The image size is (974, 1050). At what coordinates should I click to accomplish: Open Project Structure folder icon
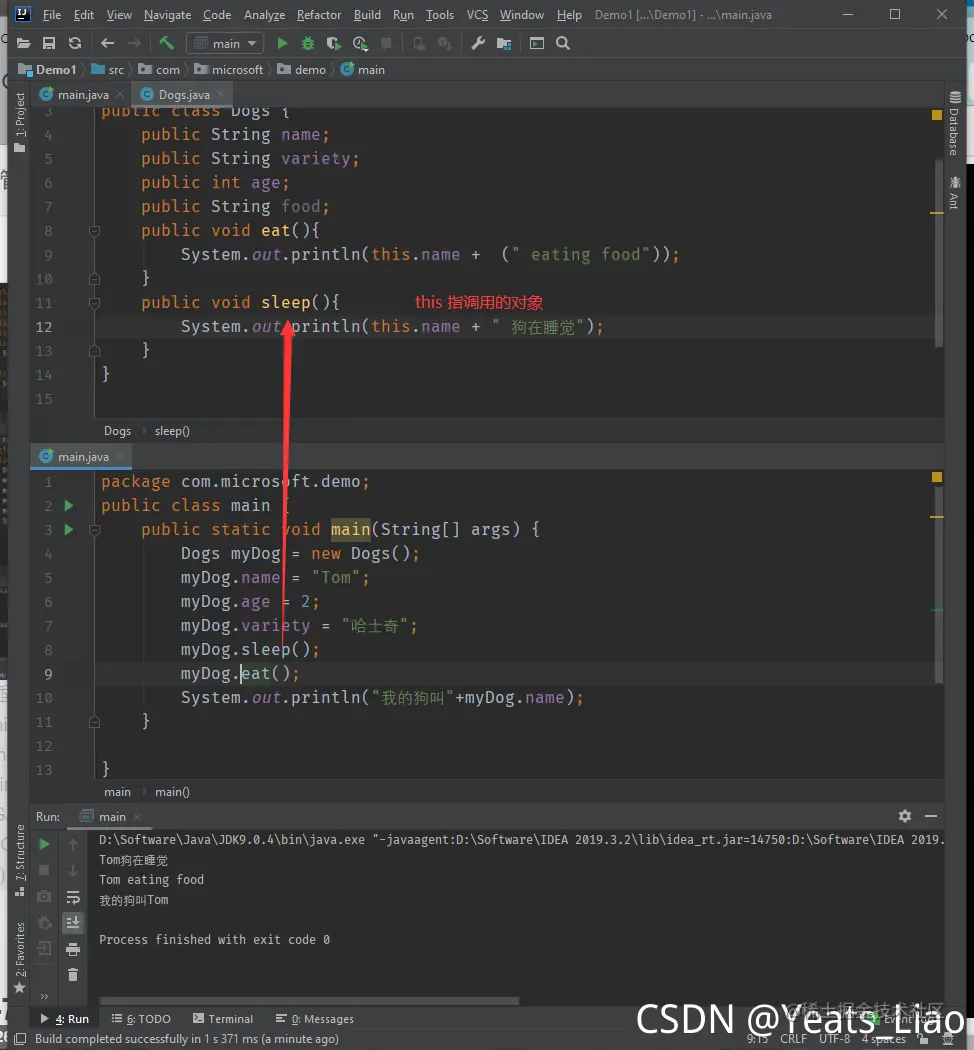coord(504,44)
